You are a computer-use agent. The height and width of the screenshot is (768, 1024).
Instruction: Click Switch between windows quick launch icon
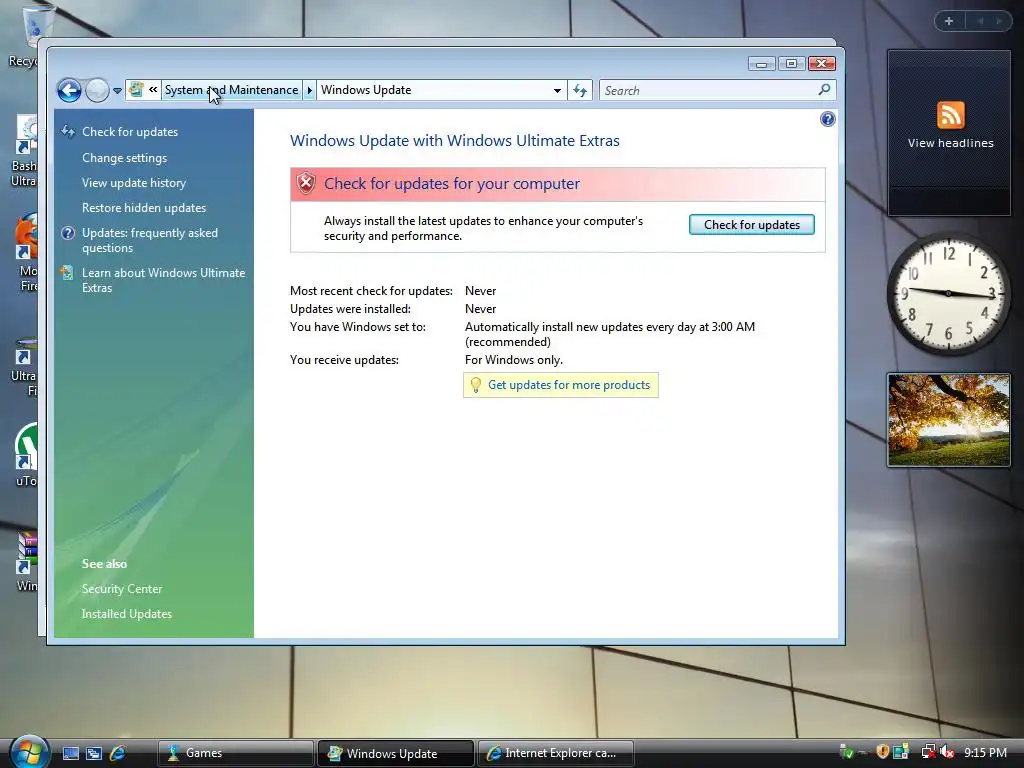(x=94, y=754)
